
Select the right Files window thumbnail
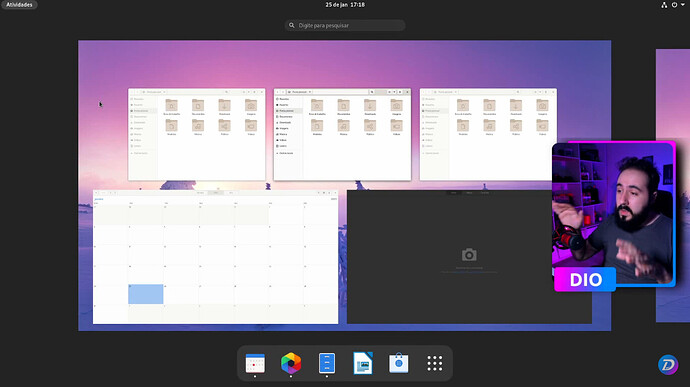tap(488, 134)
